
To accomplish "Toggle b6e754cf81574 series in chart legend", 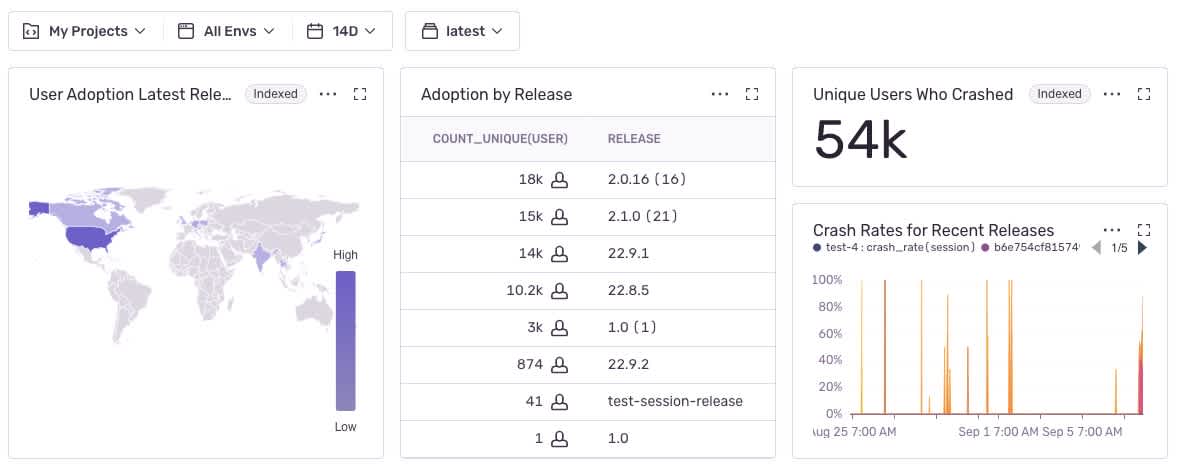I will [1031, 247].
